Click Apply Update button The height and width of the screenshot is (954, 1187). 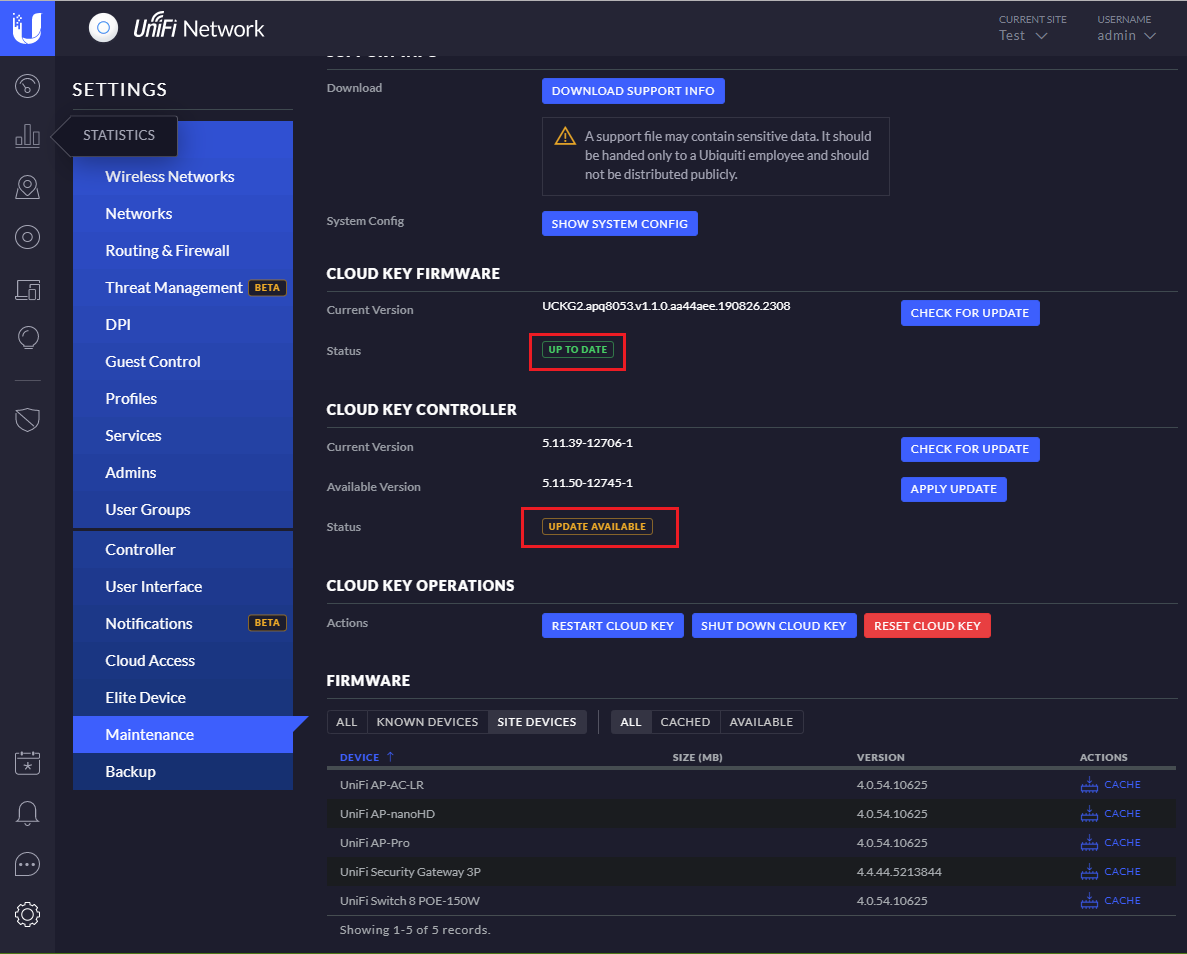(954, 489)
